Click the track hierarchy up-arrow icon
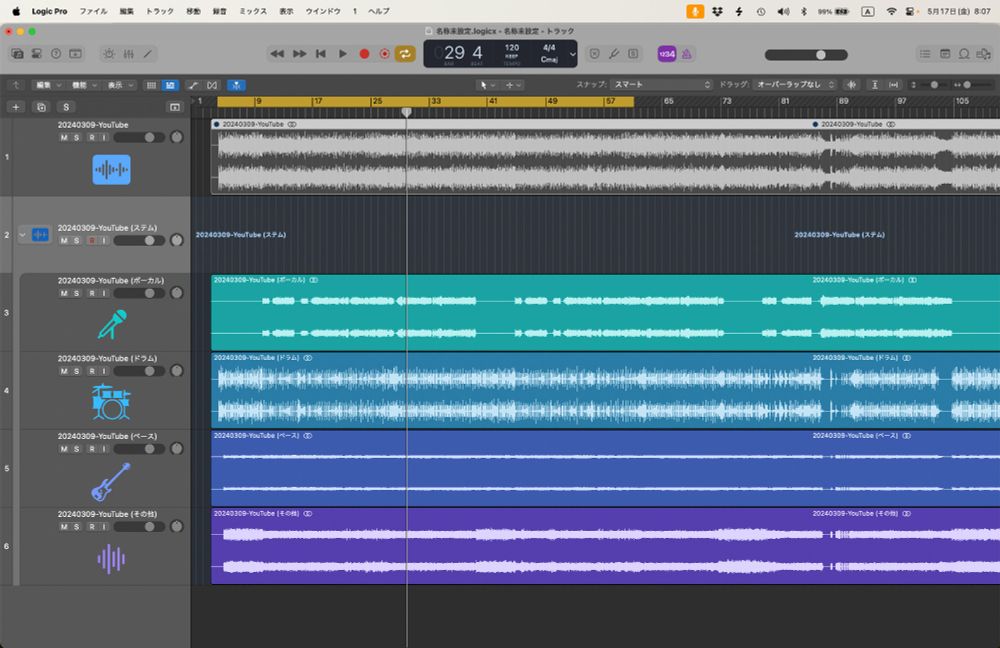The width and height of the screenshot is (1000, 648). (16, 85)
